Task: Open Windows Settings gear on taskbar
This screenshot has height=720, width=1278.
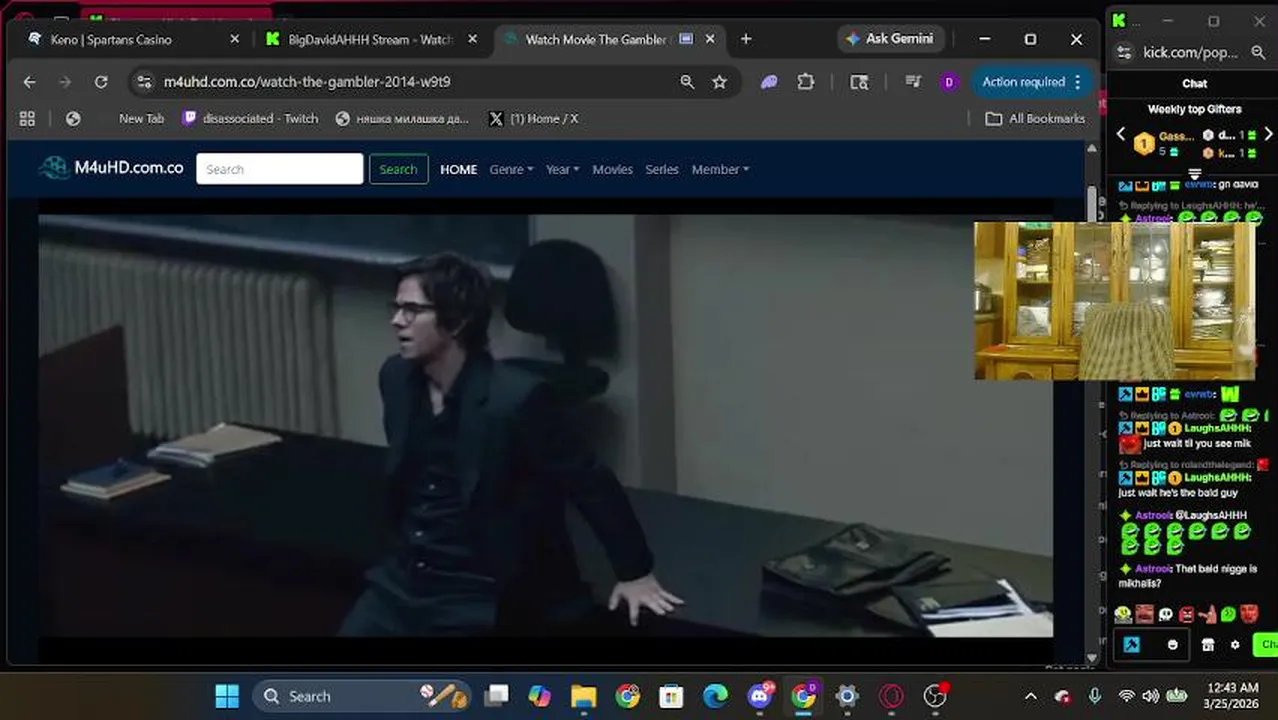Action: point(847,696)
